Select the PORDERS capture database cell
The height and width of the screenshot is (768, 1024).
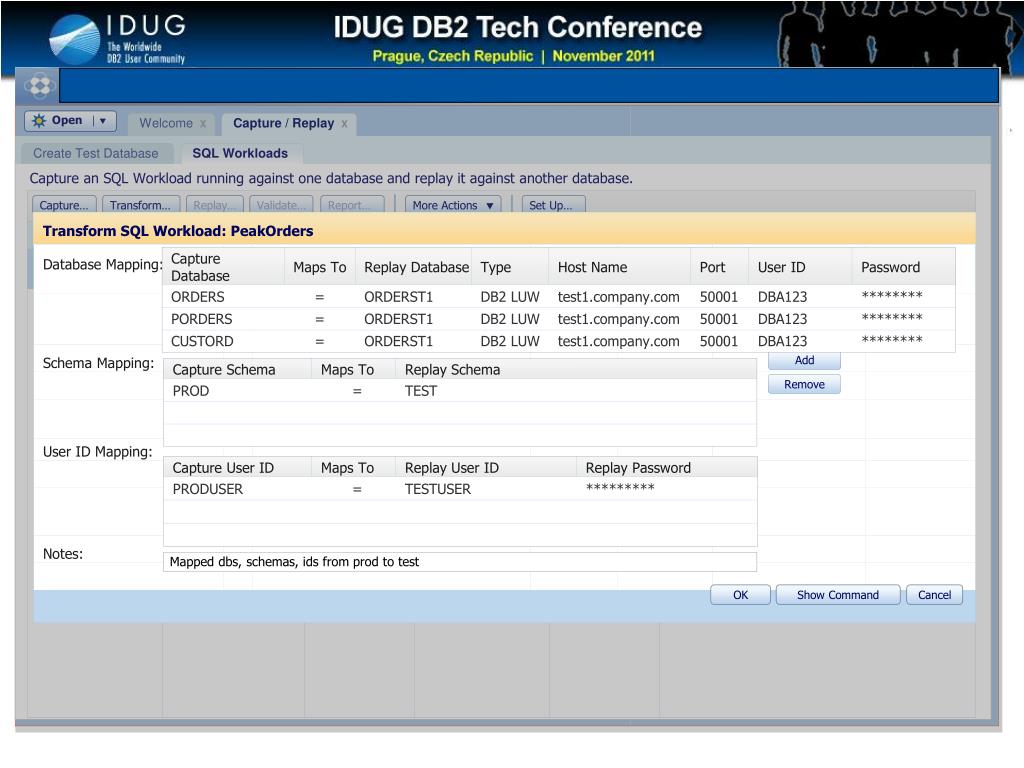(202, 319)
